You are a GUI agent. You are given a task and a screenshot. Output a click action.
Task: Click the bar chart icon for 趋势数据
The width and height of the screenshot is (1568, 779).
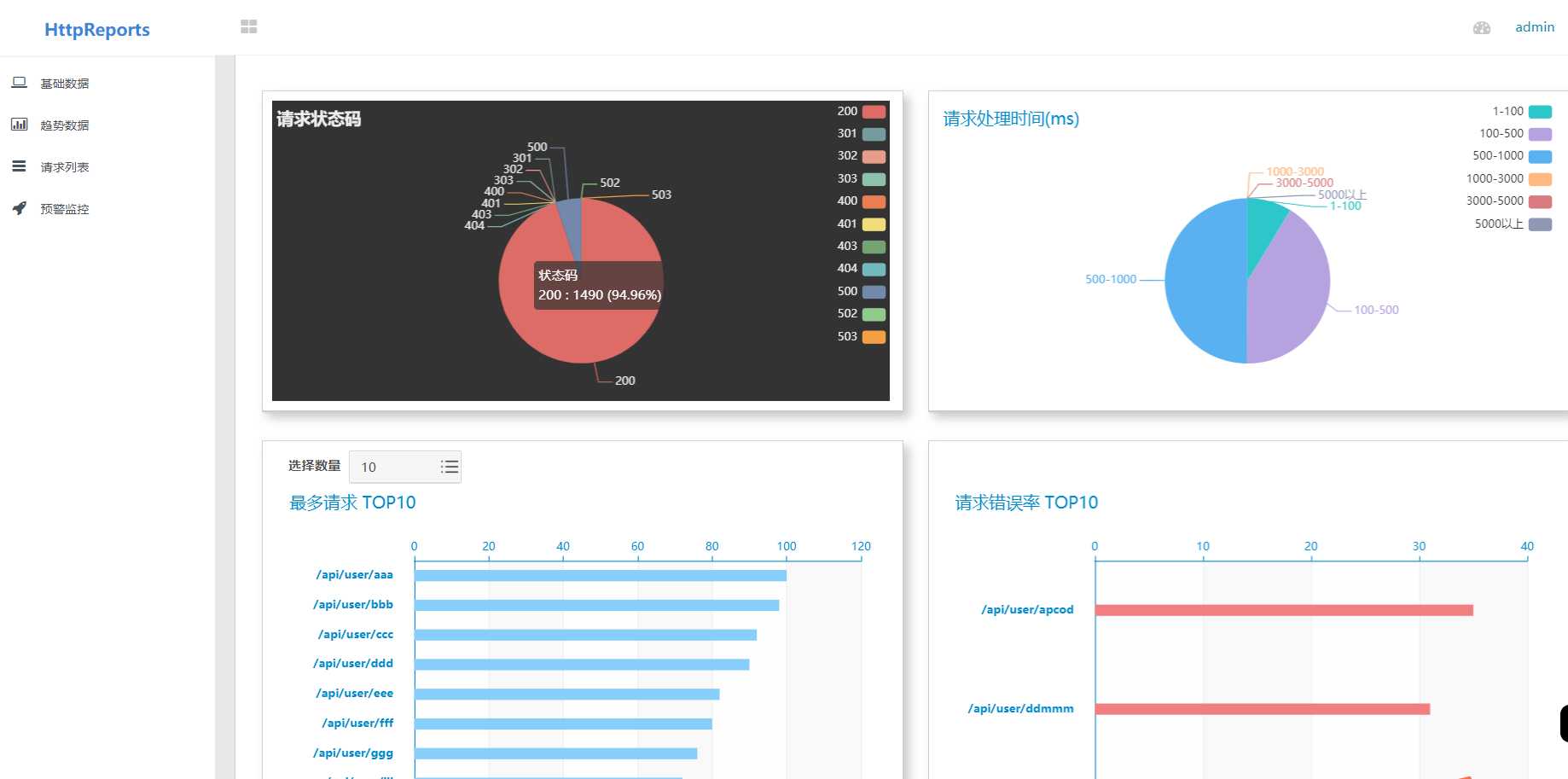tap(19, 125)
